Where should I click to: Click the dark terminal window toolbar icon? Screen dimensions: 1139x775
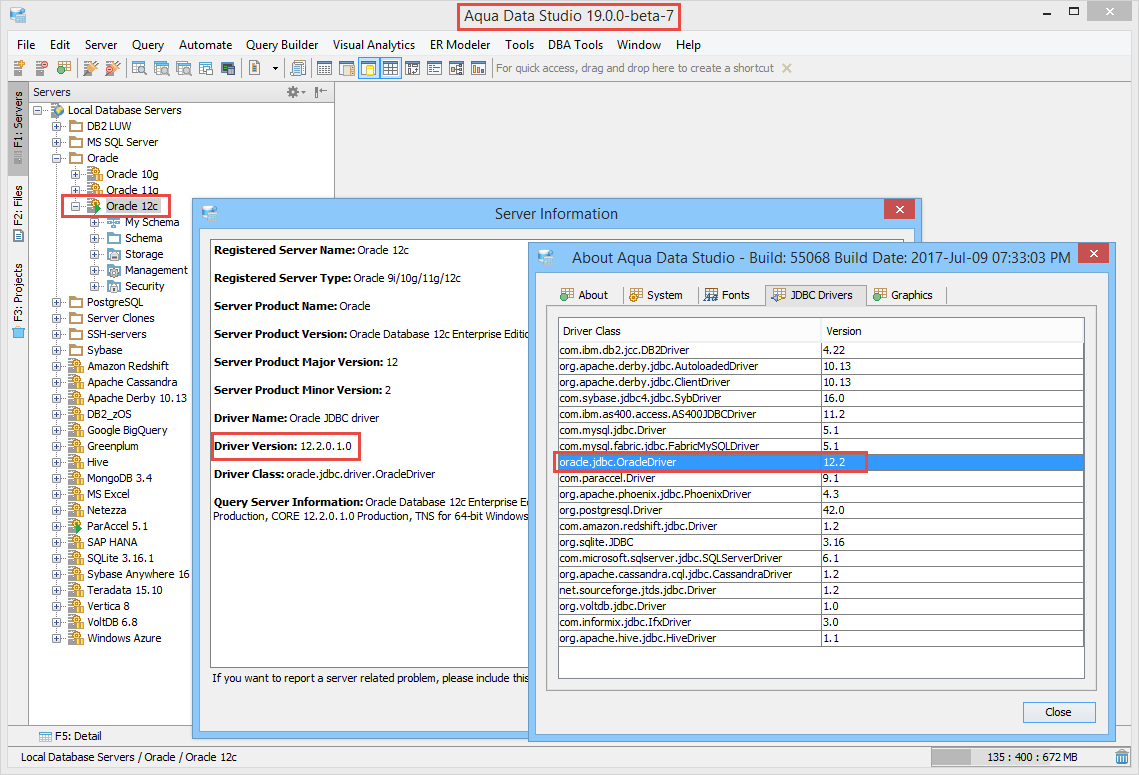tap(228, 68)
